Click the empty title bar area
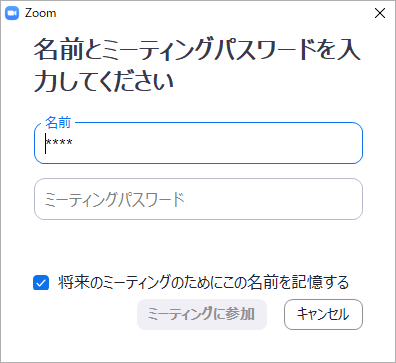The height and width of the screenshot is (363, 396). [x=213, y=13]
